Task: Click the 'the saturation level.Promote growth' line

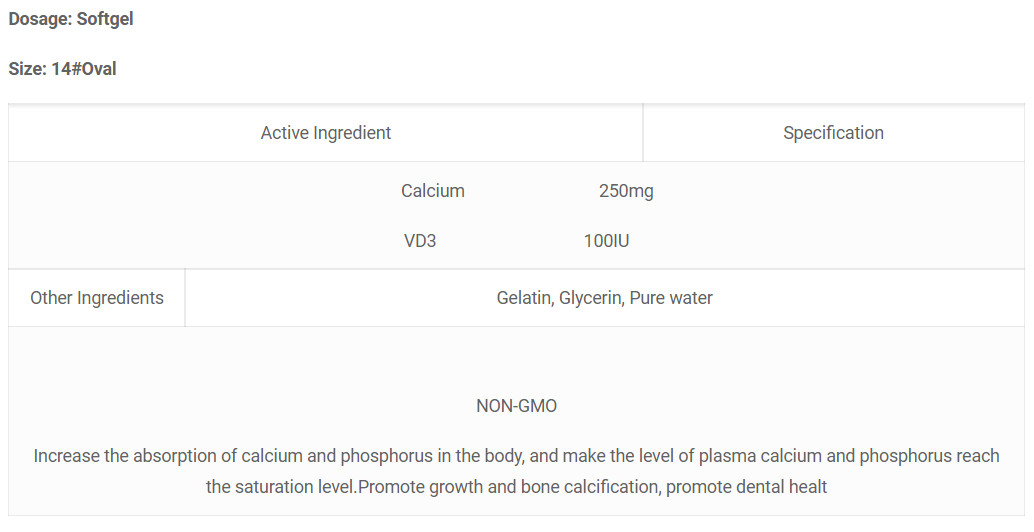Action: [x=516, y=487]
